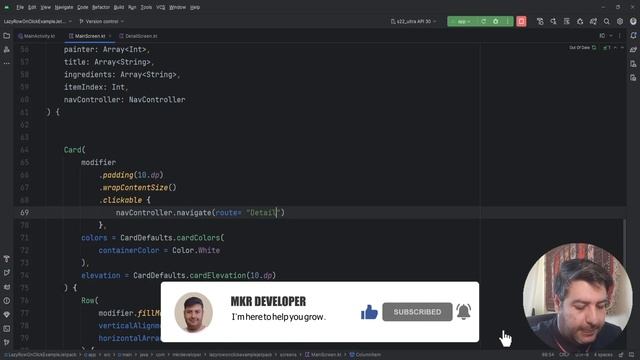
Task: Open the Version control dropdown
Action: point(101,21)
